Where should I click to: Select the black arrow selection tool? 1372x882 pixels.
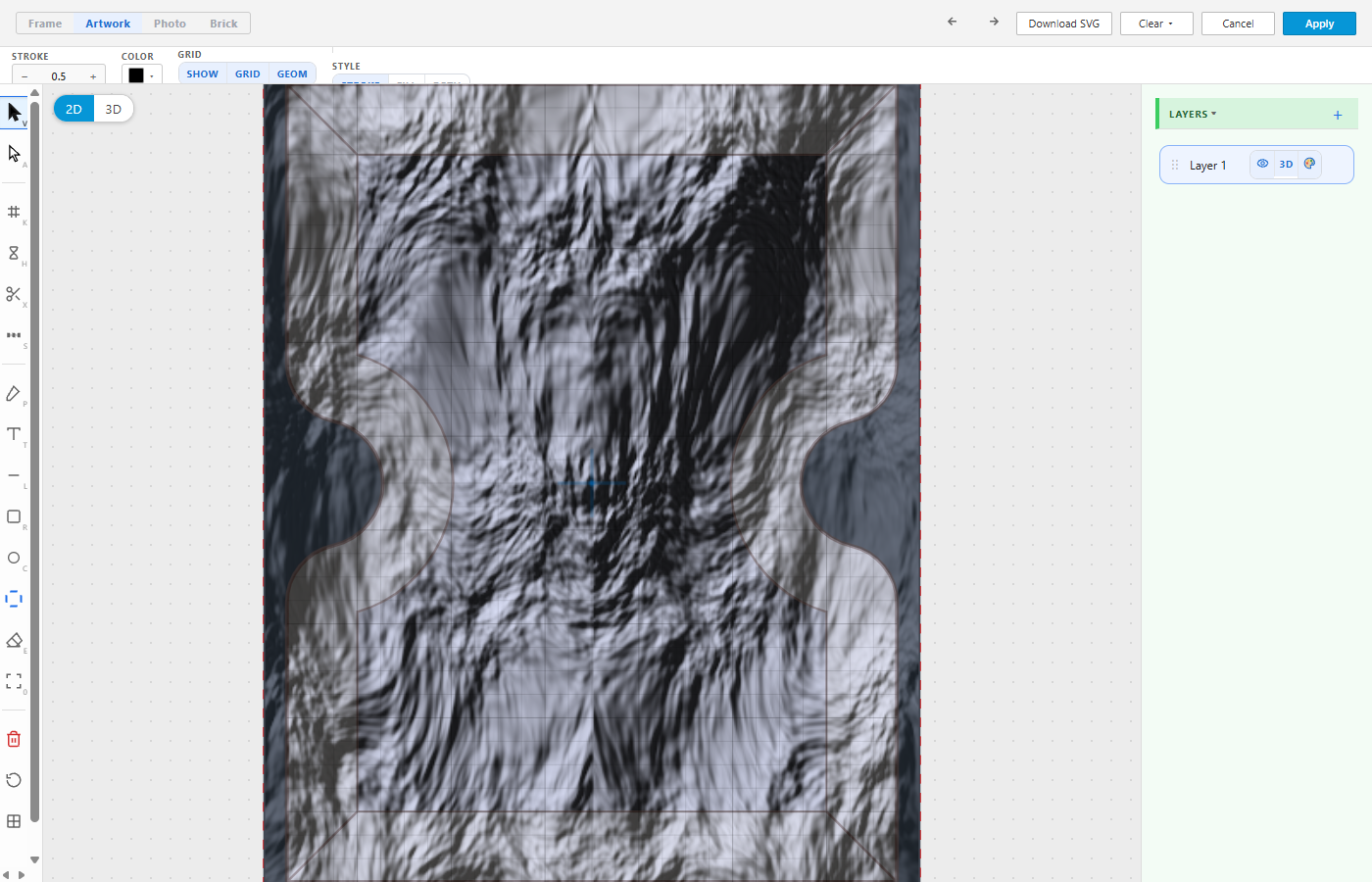(x=14, y=113)
